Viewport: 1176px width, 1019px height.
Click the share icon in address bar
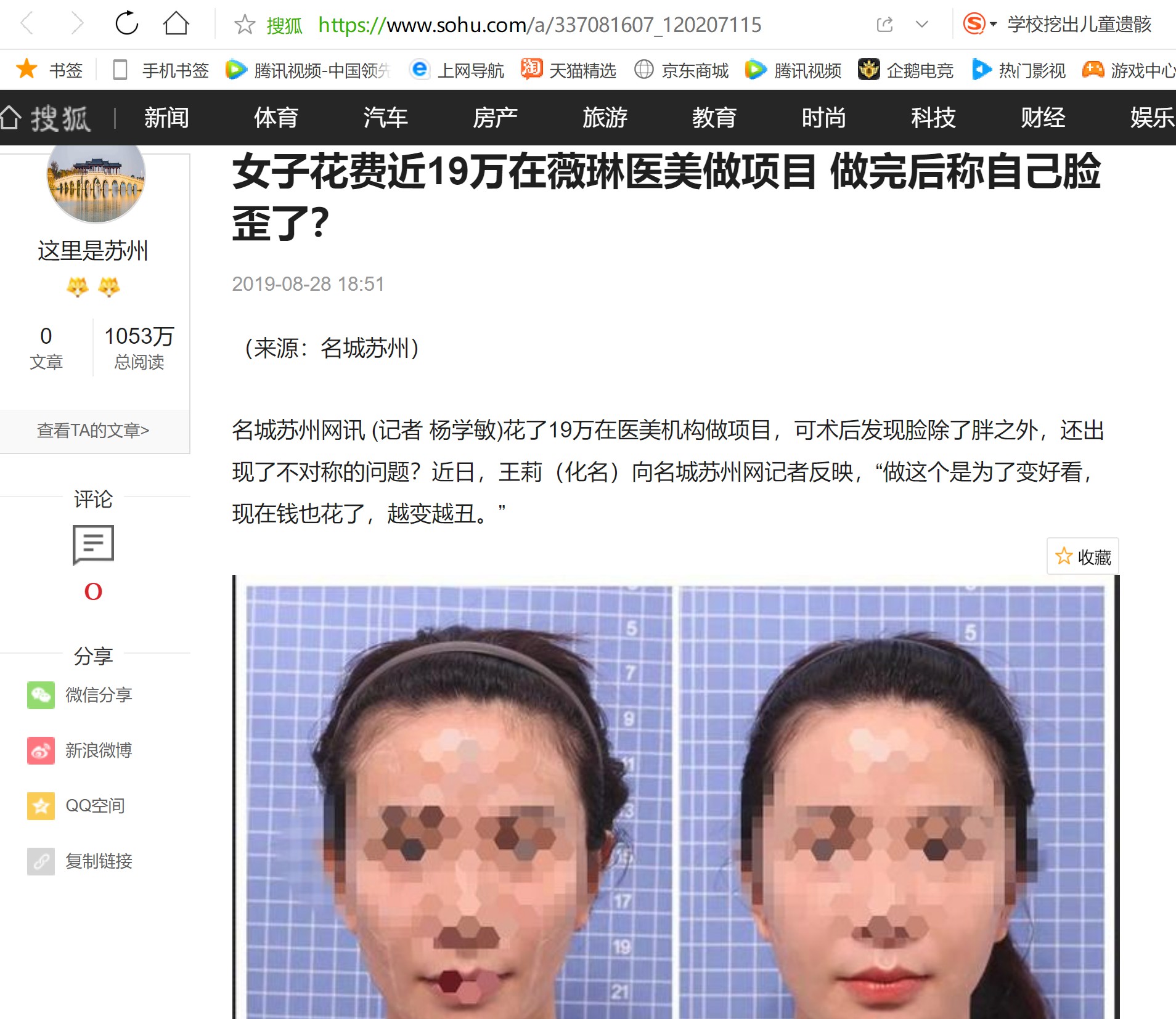pyautogui.click(x=884, y=25)
